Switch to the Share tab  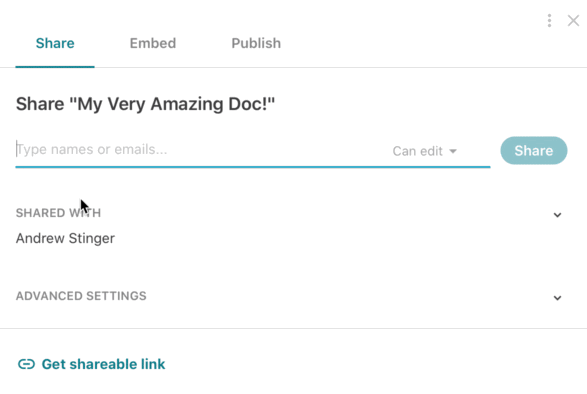point(55,43)
